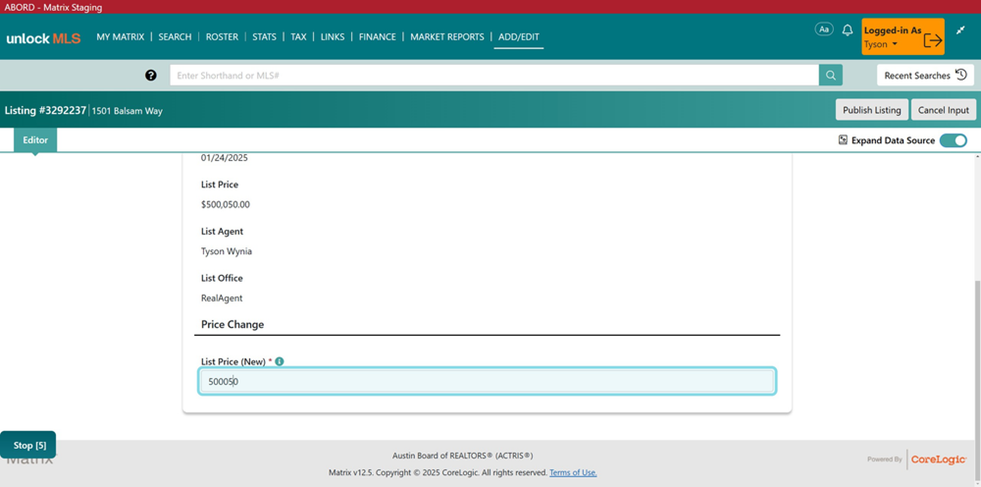Click the List Office label
This screenshot has height=487, width=981.
pos(221,278)
